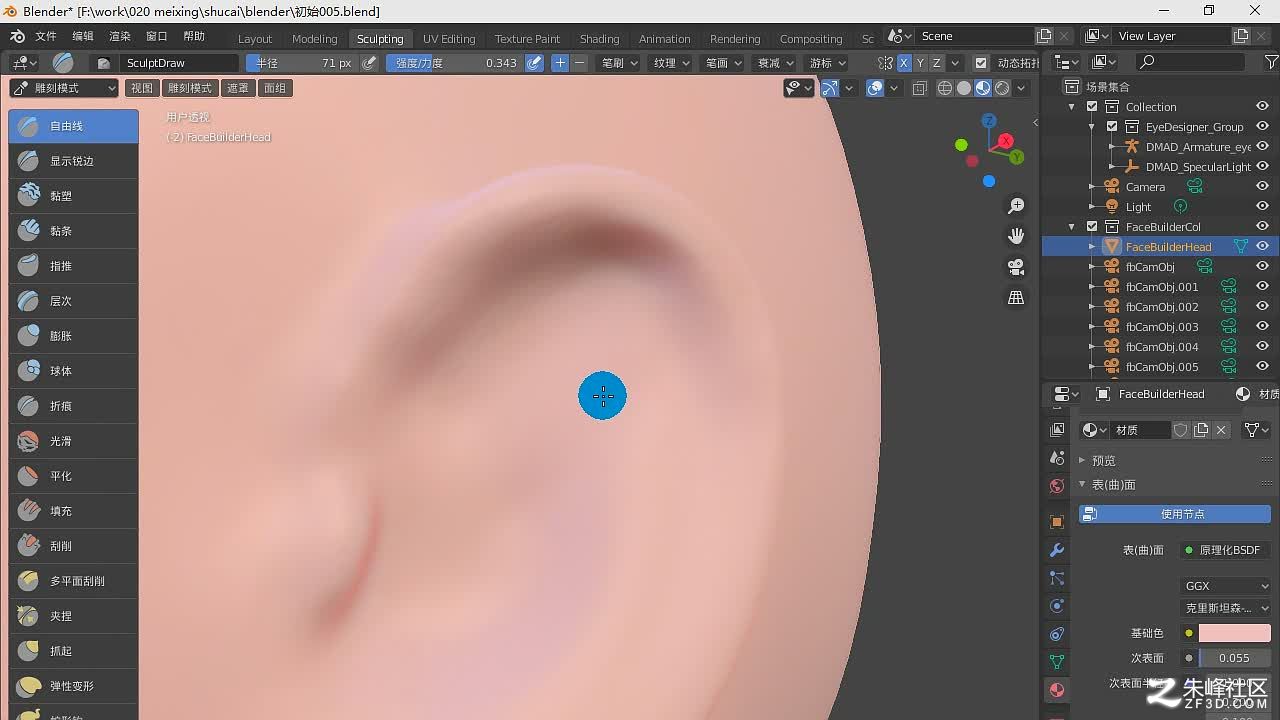Open the world properties tab
The width and height of the screenshot is (1280, 720).
[x=1057, y=486]
